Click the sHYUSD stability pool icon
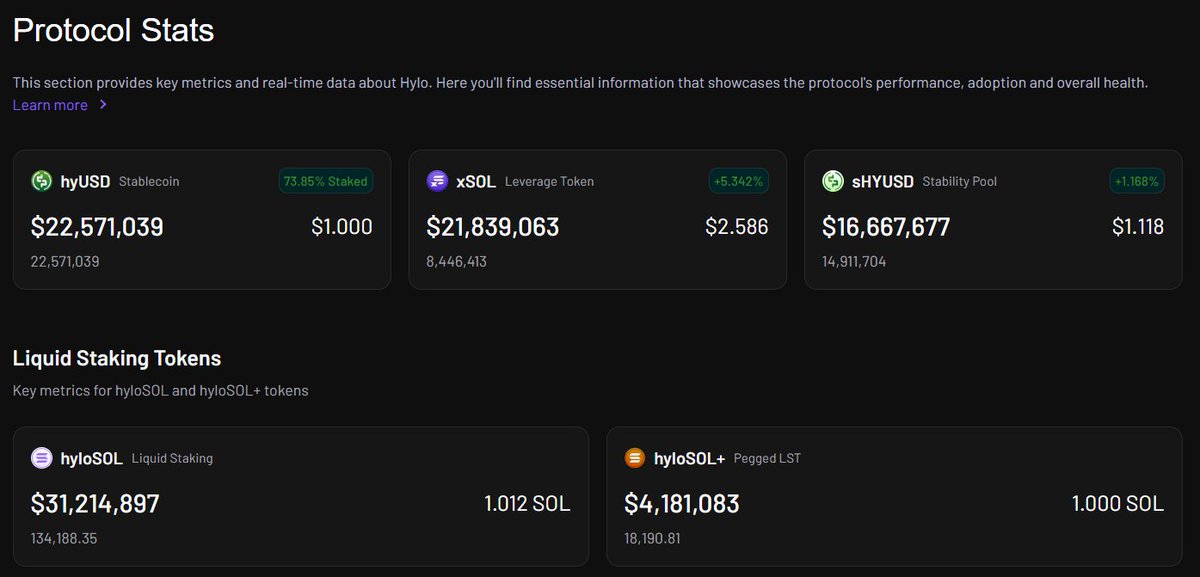The height and width of the screenshot is (577, 1200). click(833, 181)
